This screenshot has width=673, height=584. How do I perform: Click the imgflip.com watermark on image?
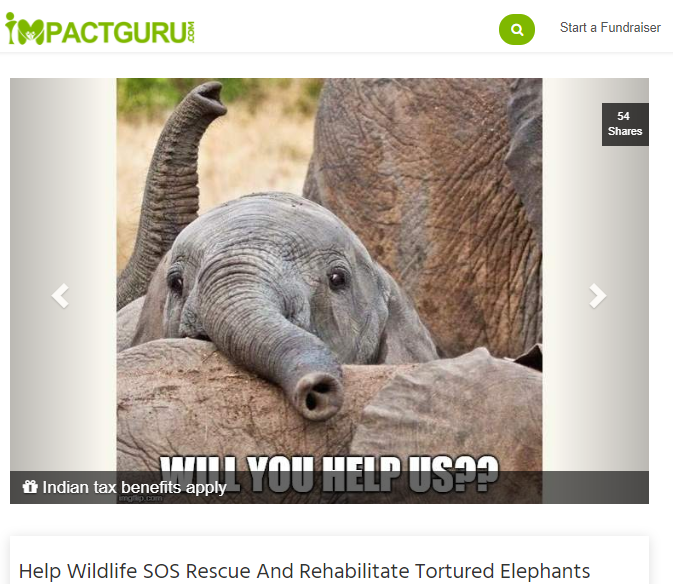coord(140,498)
